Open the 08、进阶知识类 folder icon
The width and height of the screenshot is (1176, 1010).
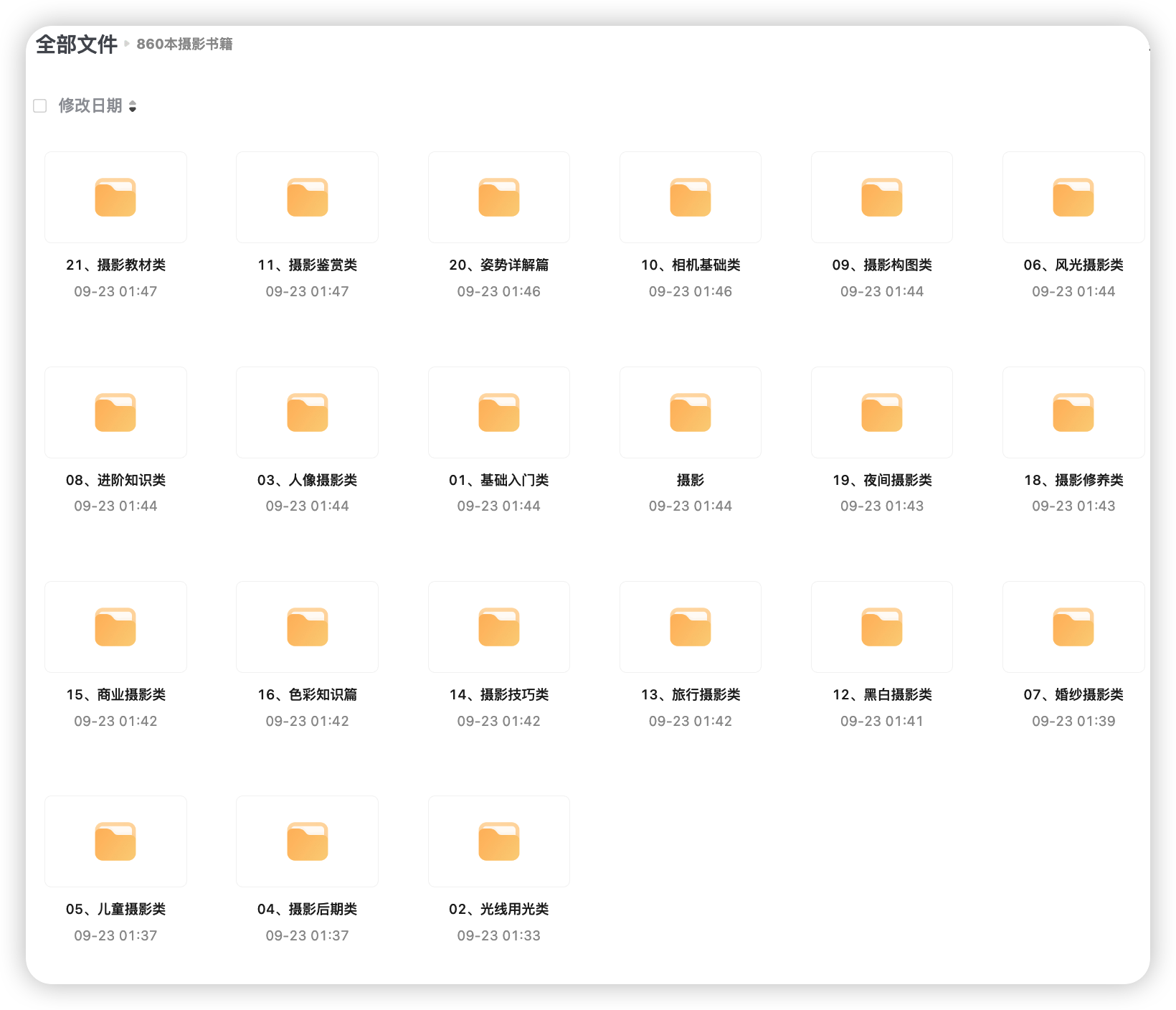[x=115, y=412]
